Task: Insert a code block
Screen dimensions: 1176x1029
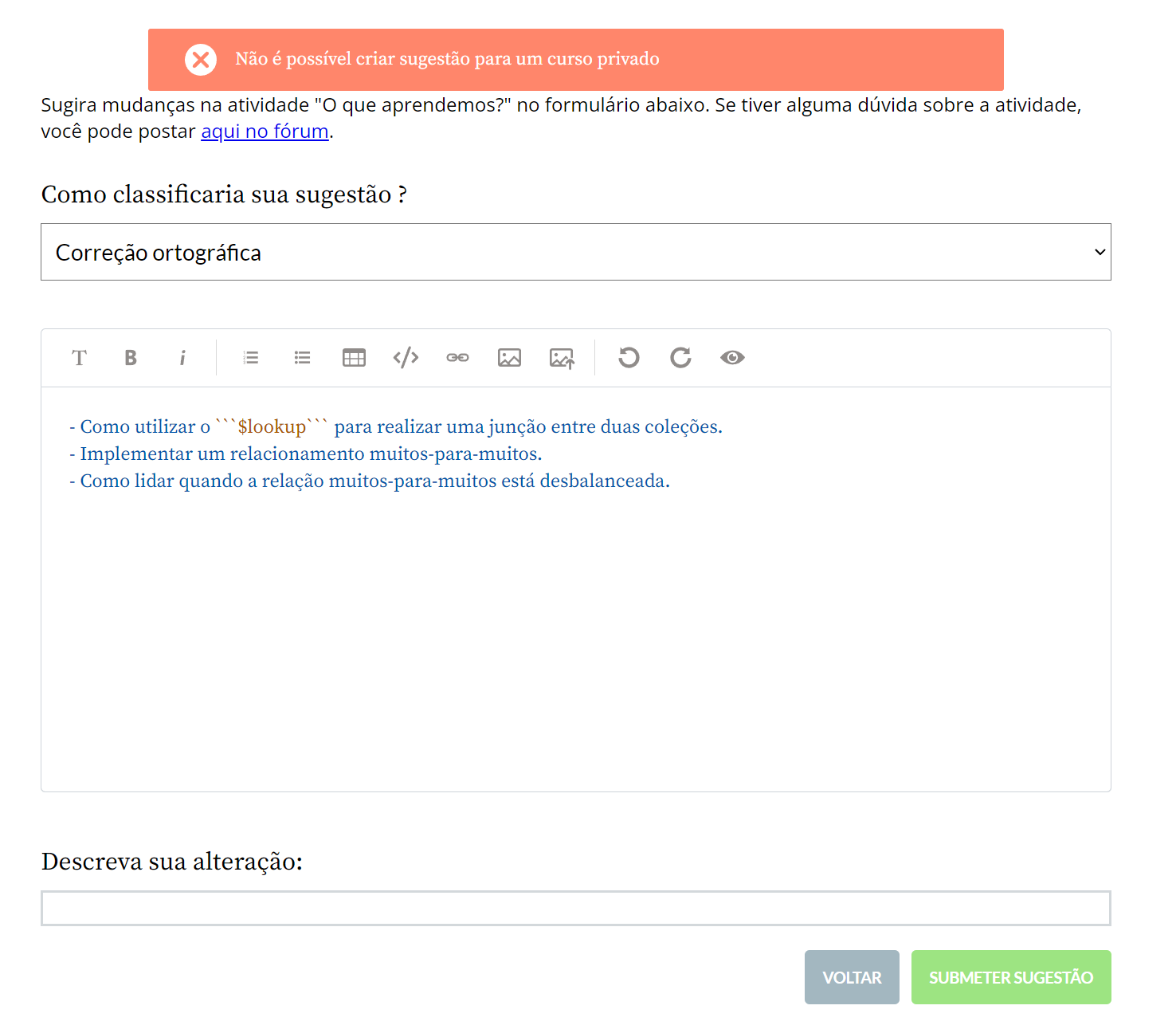Action: [406, 358]
